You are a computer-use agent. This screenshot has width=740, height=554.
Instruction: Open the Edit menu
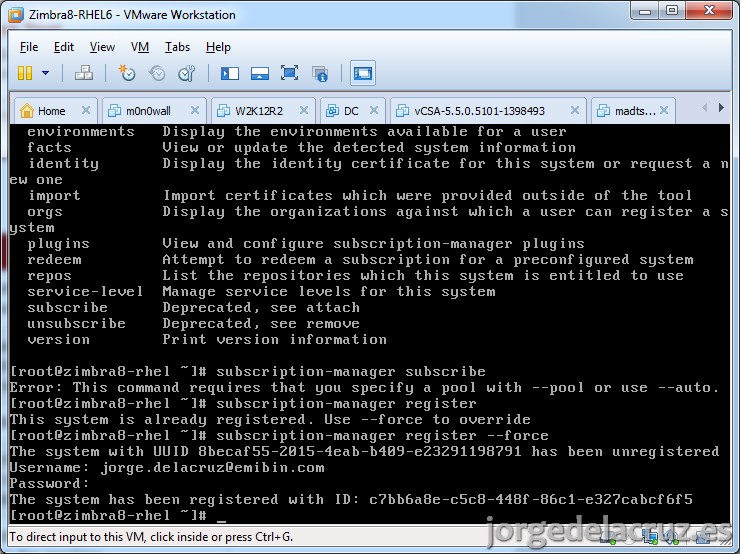(x=64, y=47)
